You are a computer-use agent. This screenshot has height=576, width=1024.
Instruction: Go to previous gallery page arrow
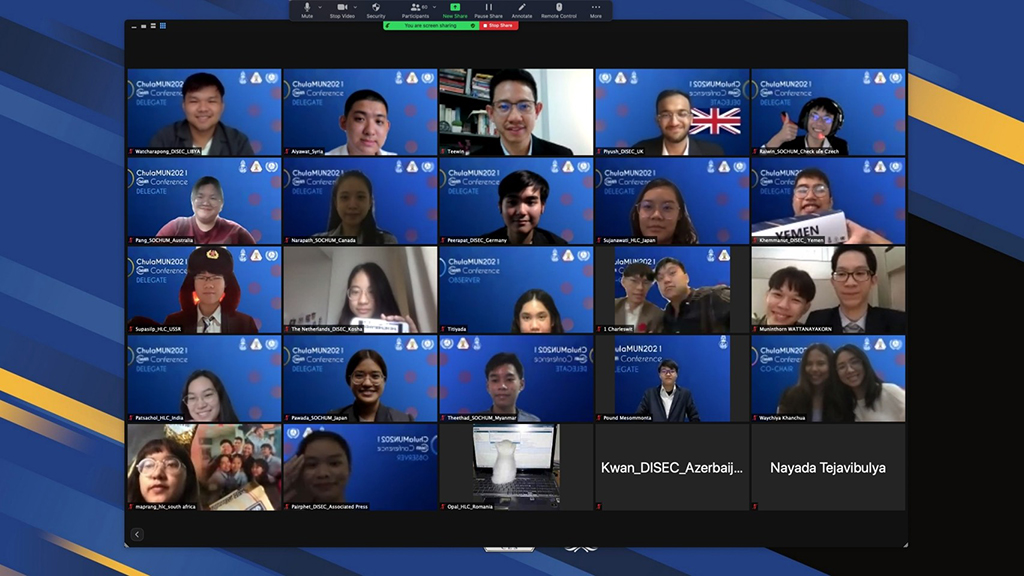pyautogui.click(x=137, y=535)
